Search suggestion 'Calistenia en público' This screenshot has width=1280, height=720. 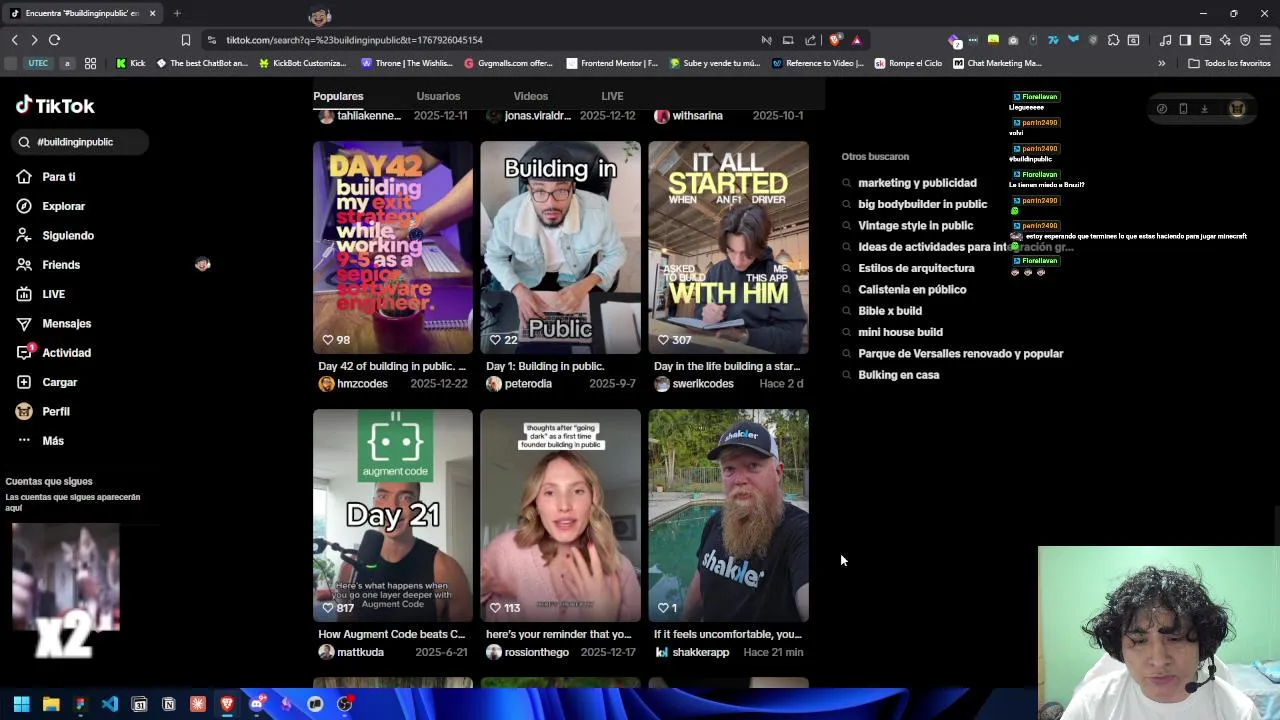click(912, 290)
